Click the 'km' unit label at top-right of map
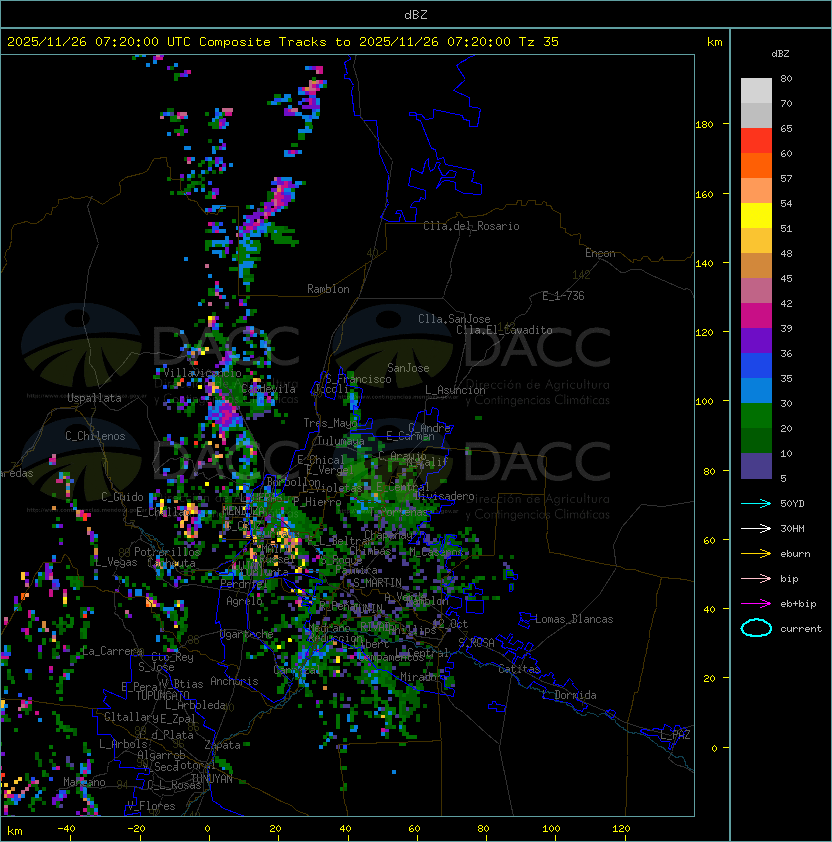The height and width of the screenshot is (842, 832). pyautogui.click(x=714, y=42)
